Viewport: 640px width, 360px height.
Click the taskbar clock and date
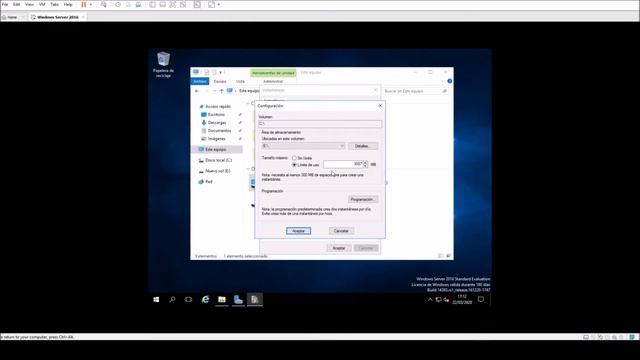click(462, 300)
